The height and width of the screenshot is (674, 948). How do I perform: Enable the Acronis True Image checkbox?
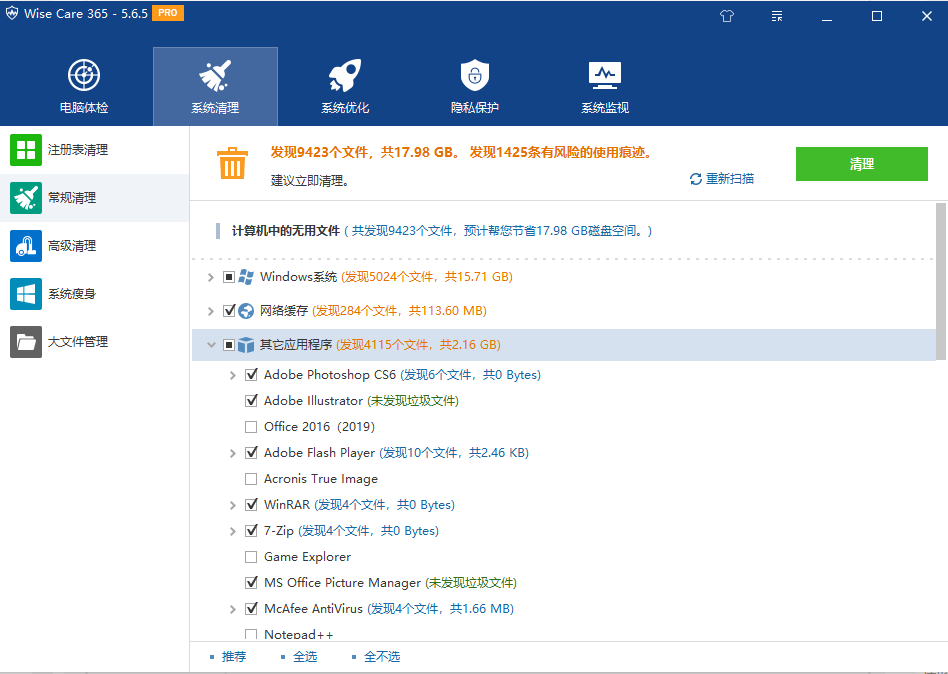251,478
